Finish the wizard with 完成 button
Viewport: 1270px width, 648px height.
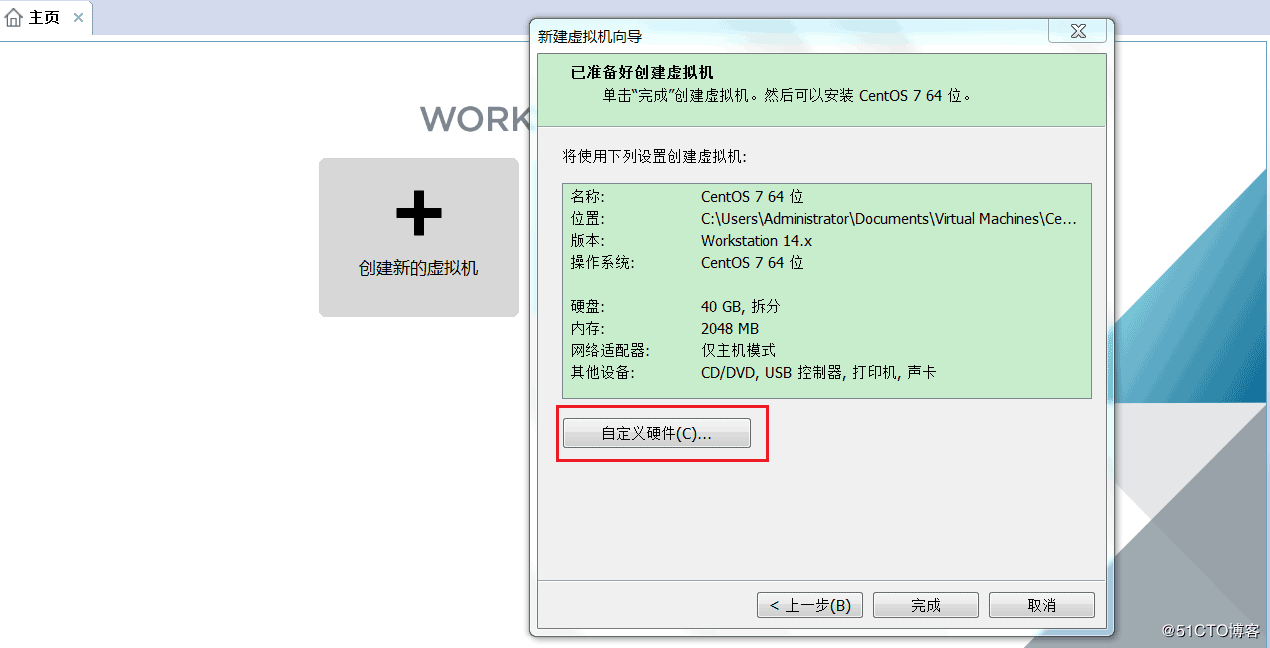coord(925,605)
